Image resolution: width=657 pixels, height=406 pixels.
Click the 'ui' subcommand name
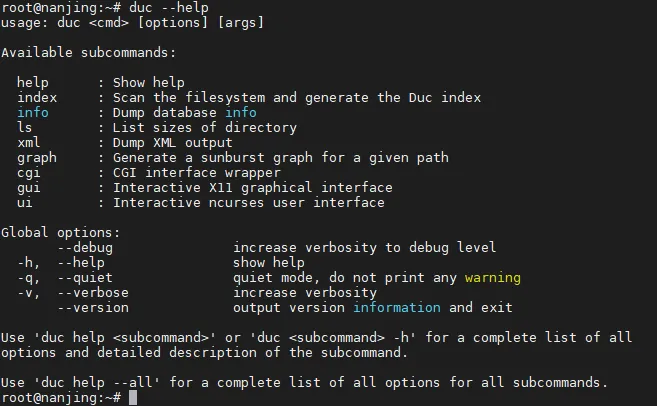click(x=25, y=203)
